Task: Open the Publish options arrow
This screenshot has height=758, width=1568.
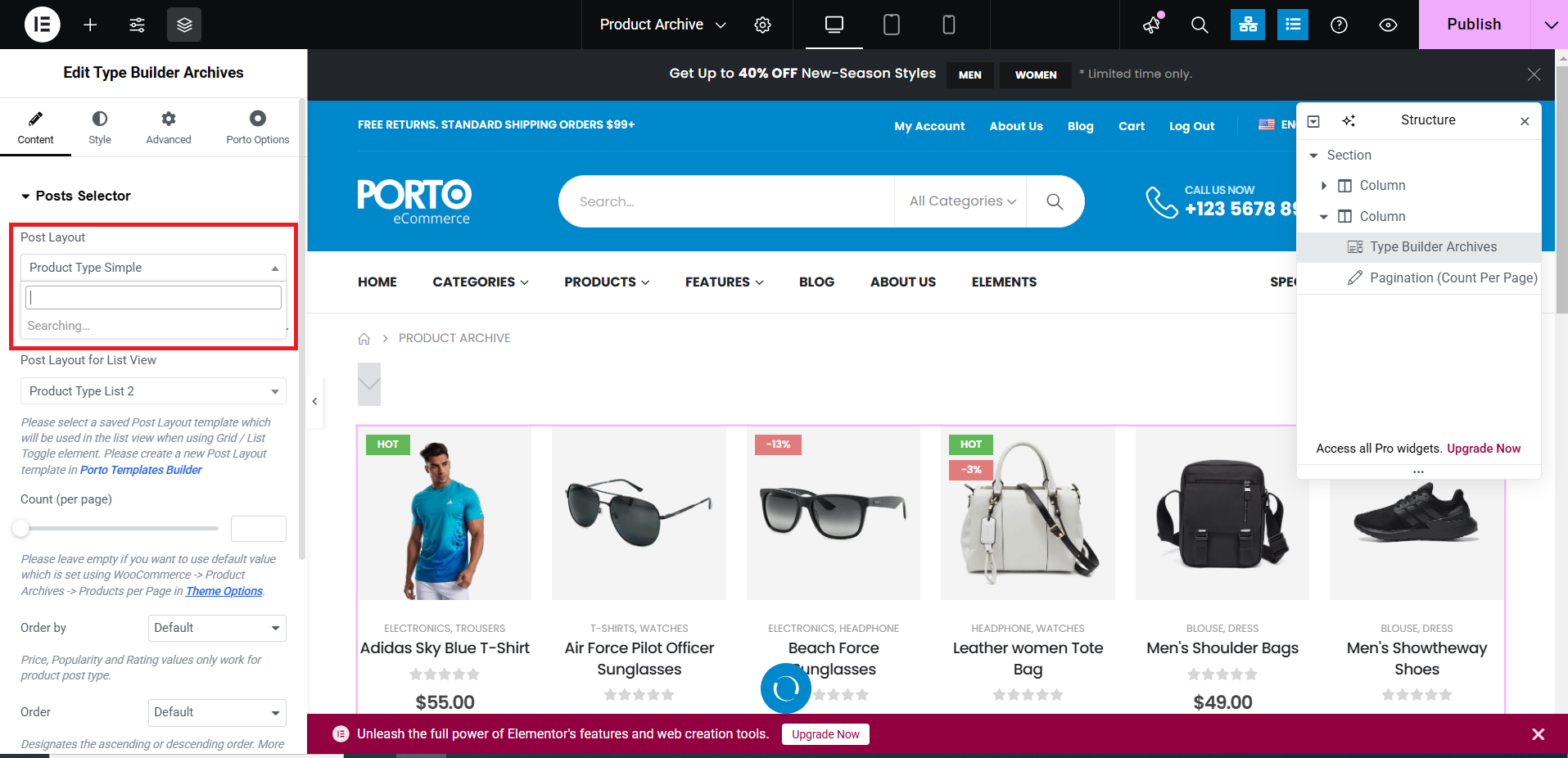Action: click(1550, 25)
